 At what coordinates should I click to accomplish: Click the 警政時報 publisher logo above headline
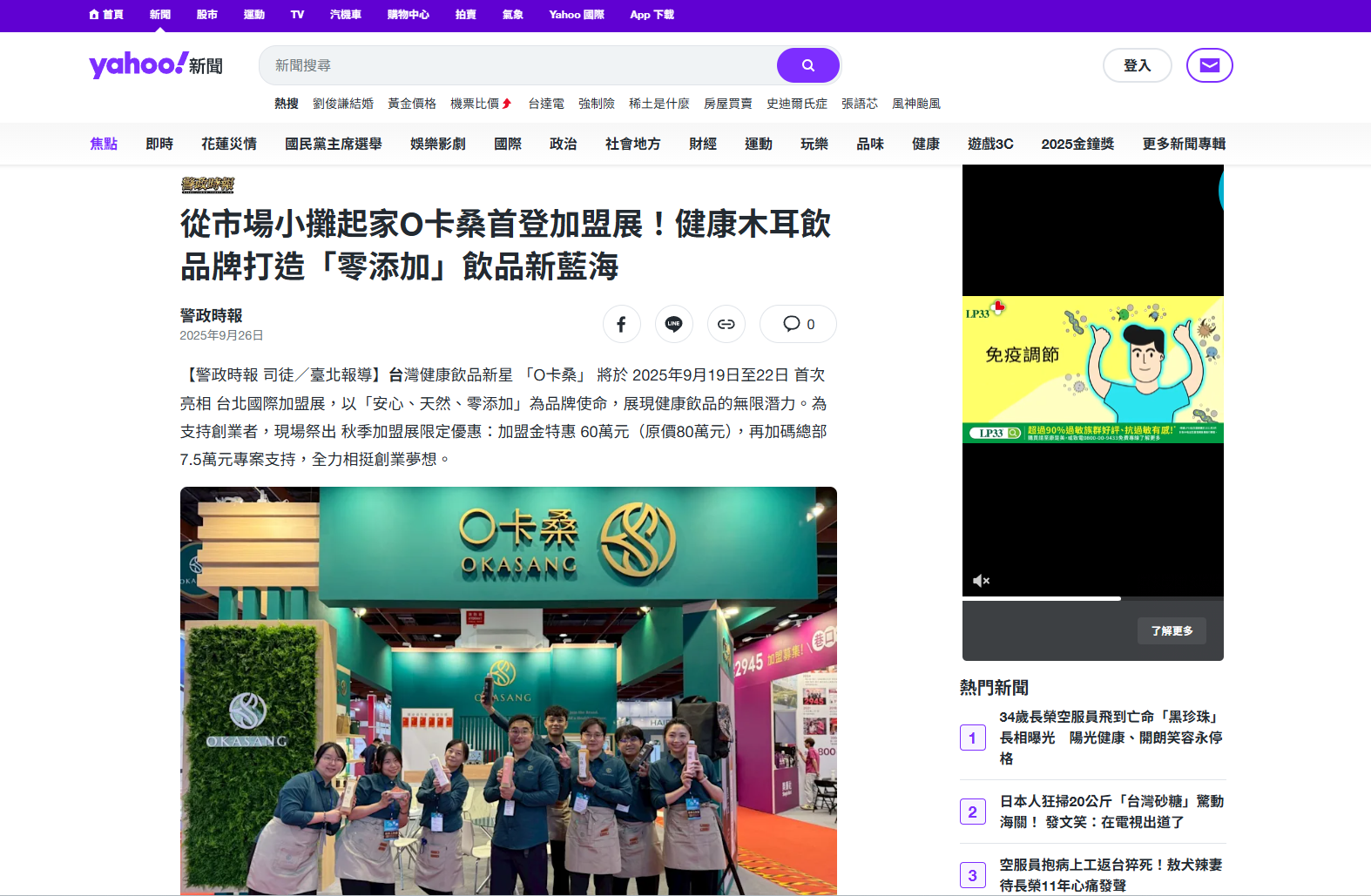point(207,185)
